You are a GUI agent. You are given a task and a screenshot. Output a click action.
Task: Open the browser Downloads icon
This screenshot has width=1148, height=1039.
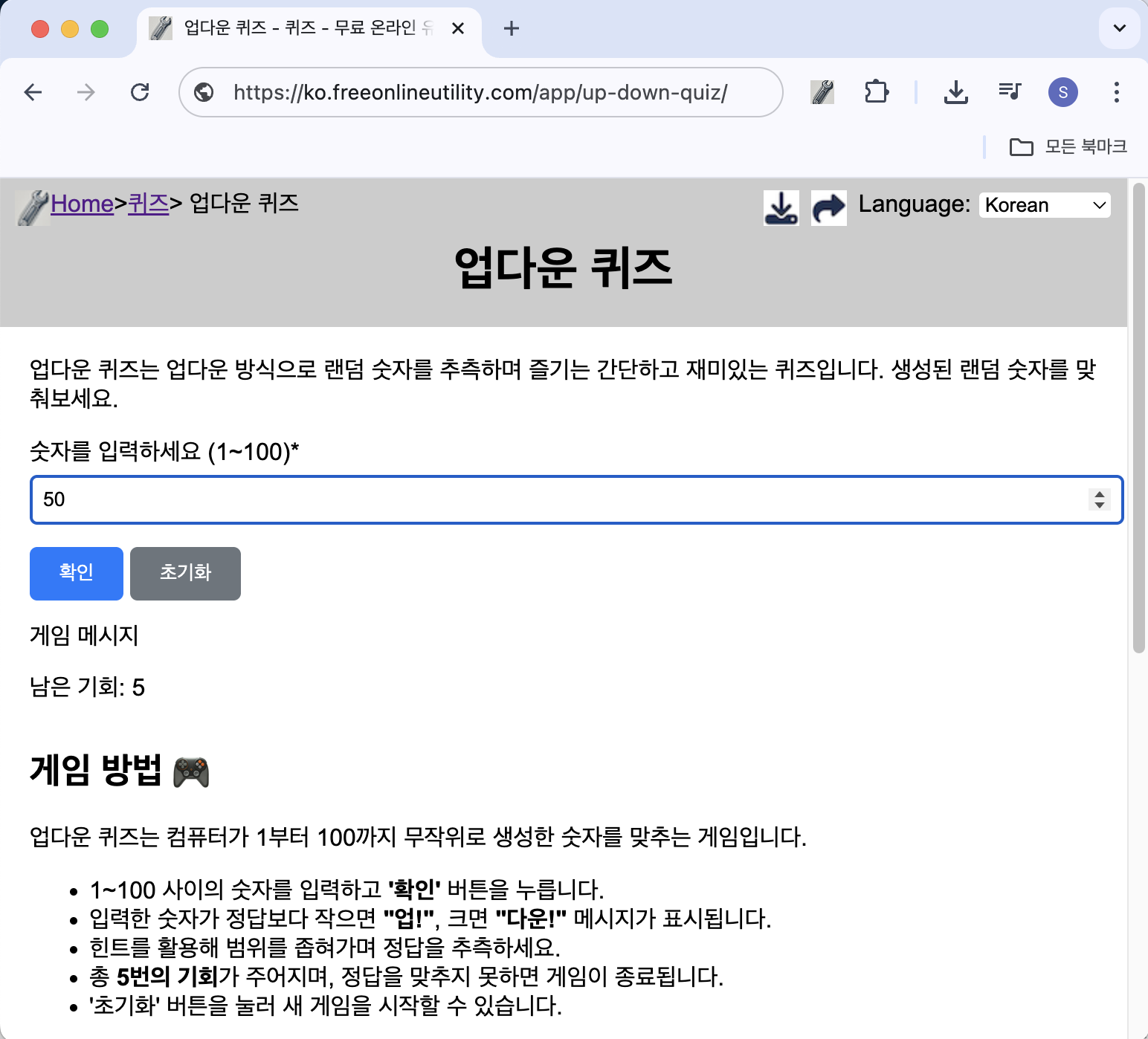tap(955, 92)
